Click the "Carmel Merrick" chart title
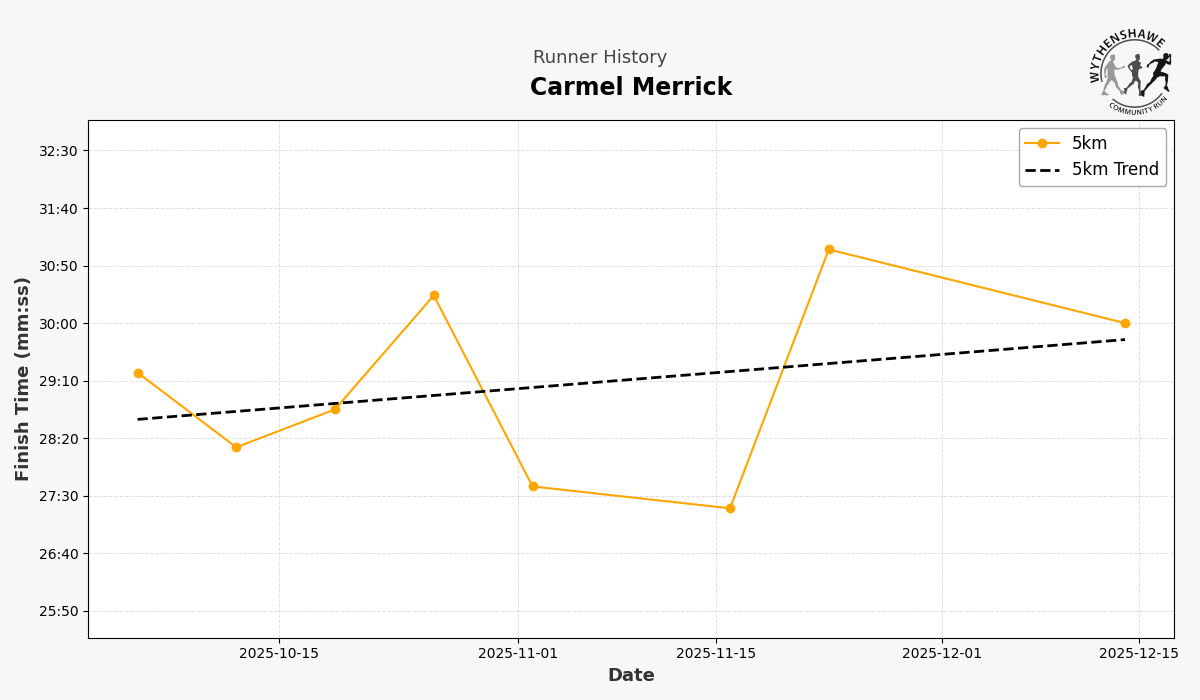Viewport: 1200px width, 700px height. 631,88
